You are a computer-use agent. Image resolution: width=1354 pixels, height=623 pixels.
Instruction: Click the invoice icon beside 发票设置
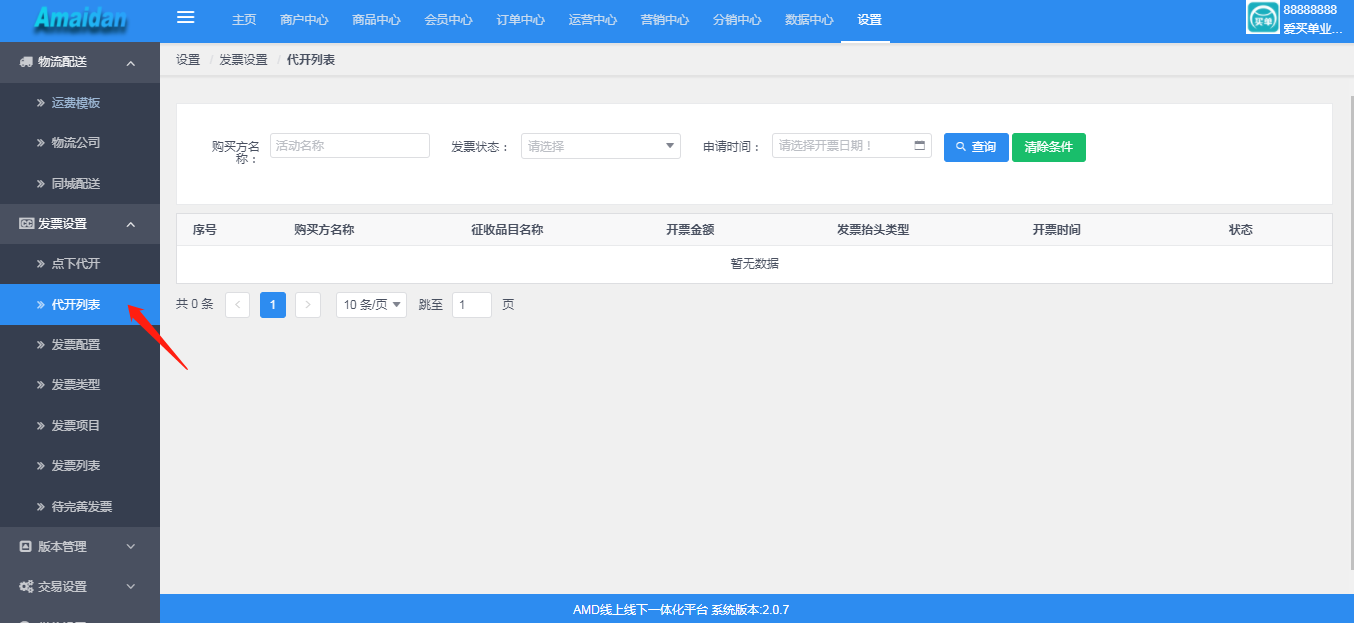(x=26, y=224)
